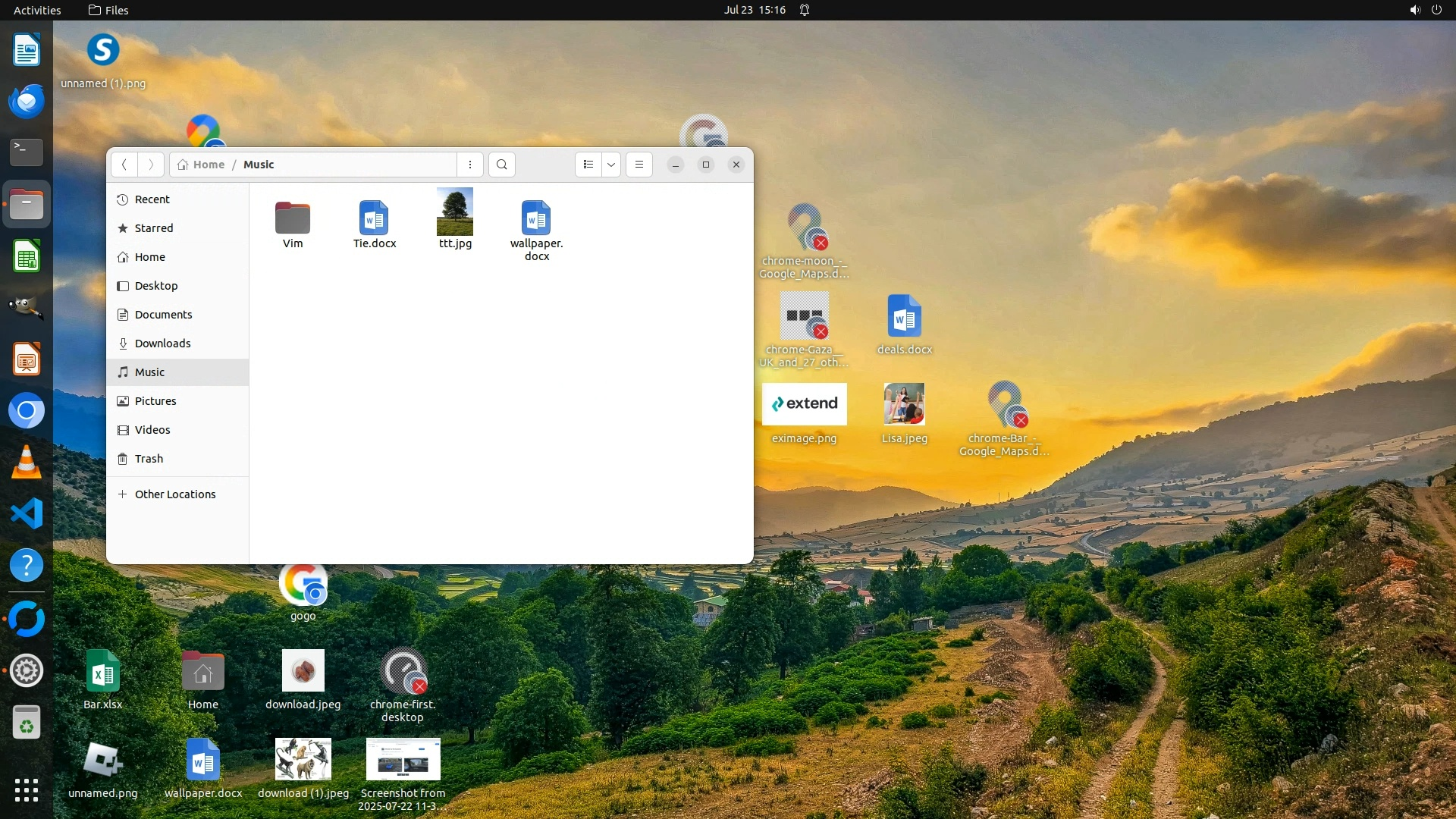Launch Visual Studio Code from dock
This screenshot has width=1456, height=819.
click(x=27, y=513)
